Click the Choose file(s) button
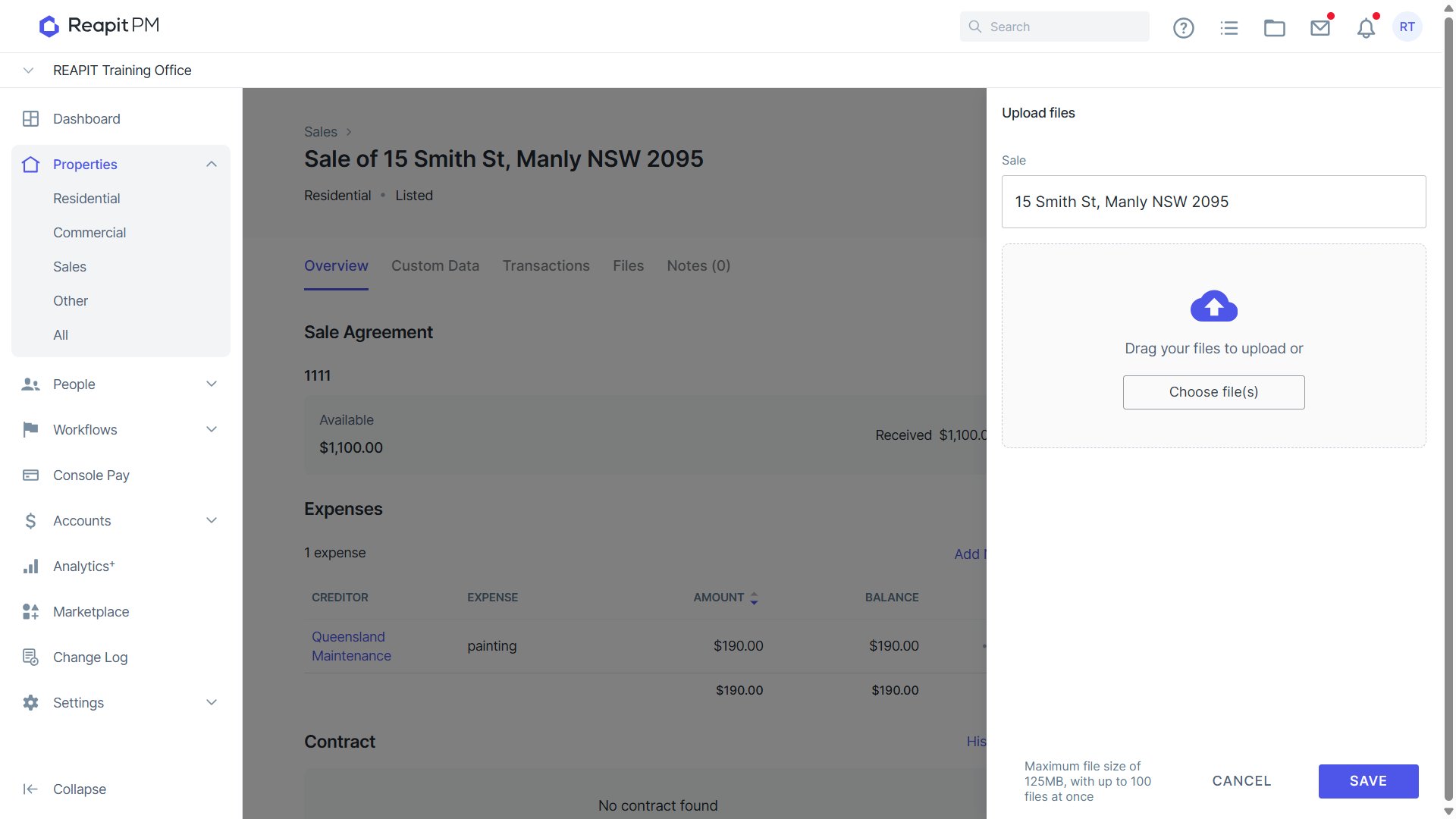1456x819 pixels. coord(1213,392)
